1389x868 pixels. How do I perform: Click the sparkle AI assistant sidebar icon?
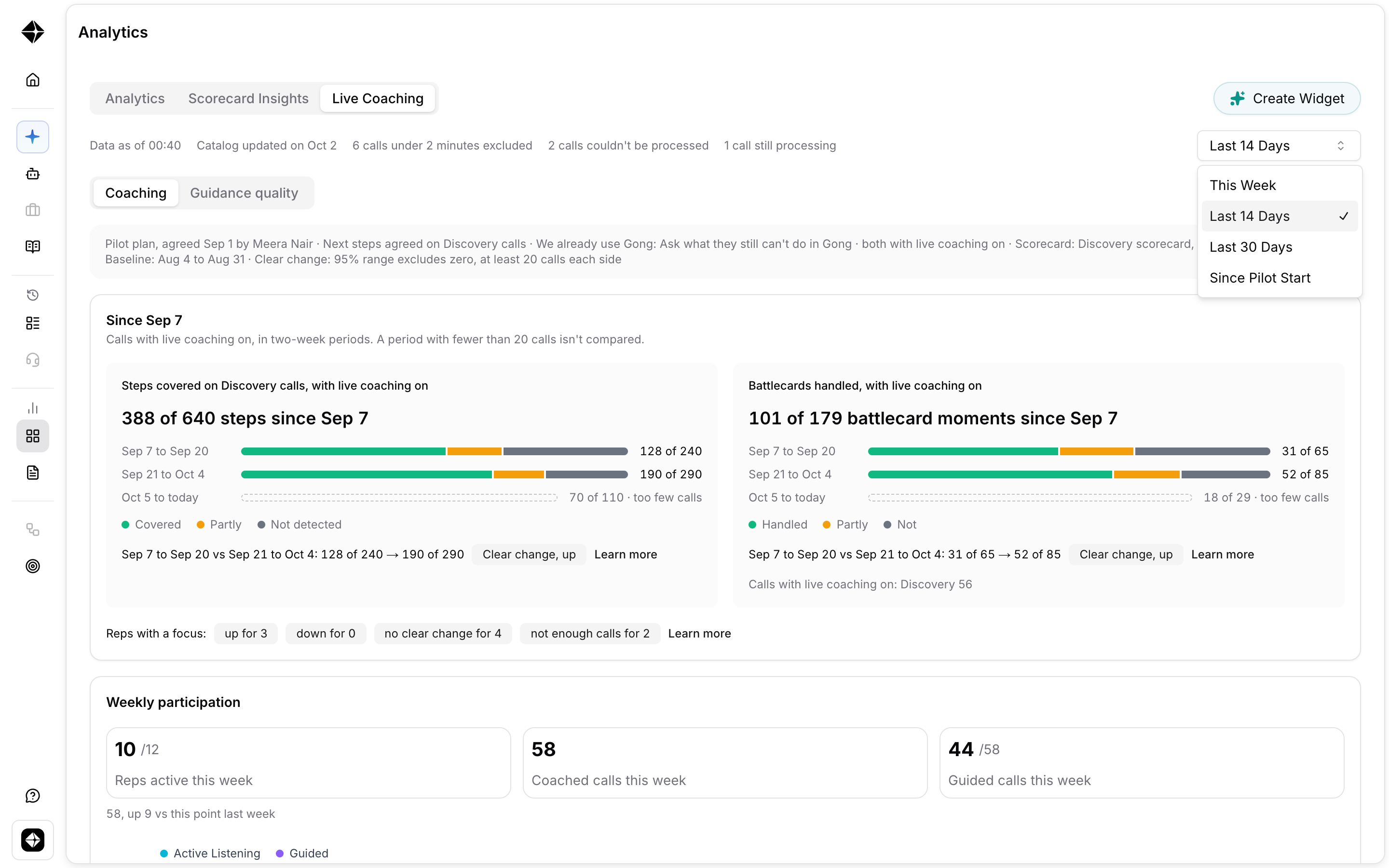33,136
